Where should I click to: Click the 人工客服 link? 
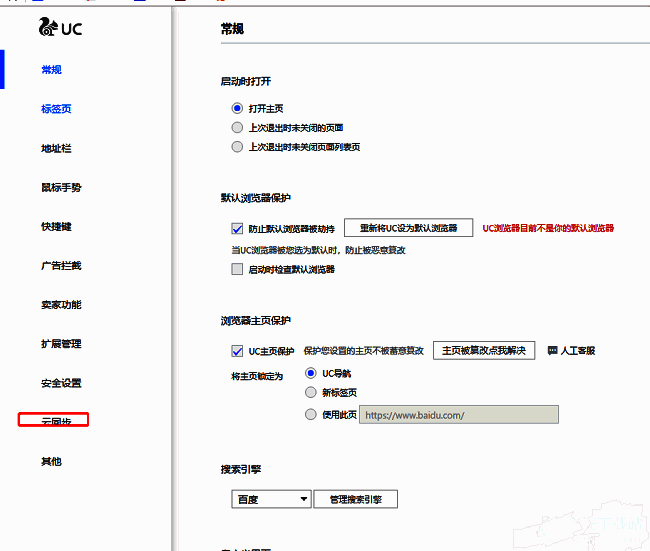coord(578,351)
